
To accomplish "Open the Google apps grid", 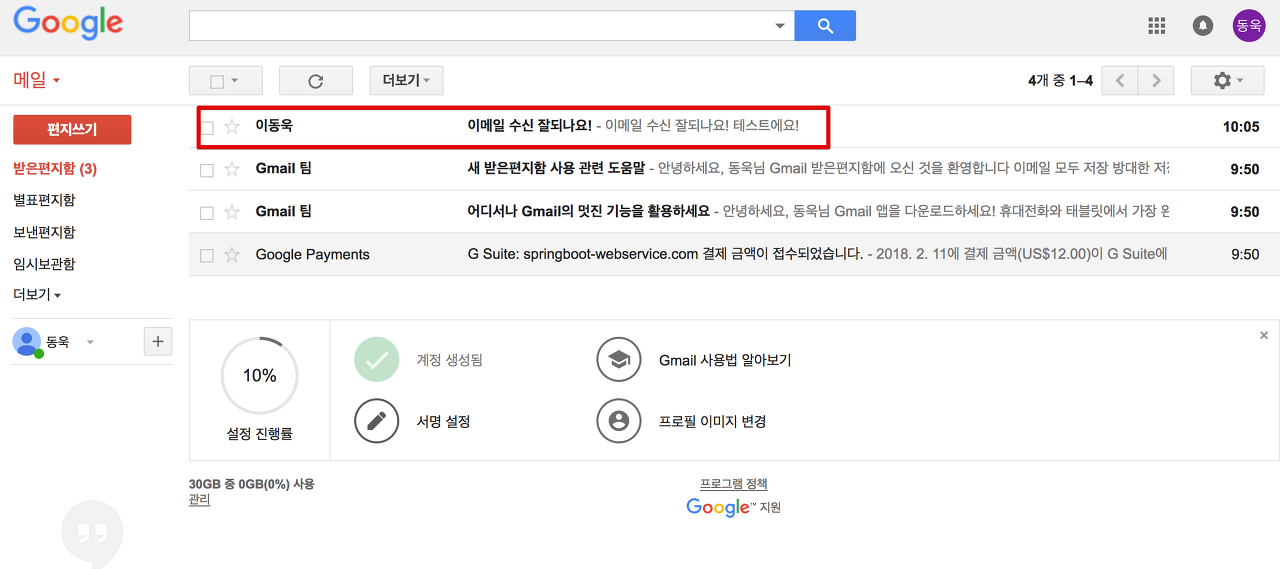I will 1157,26.
